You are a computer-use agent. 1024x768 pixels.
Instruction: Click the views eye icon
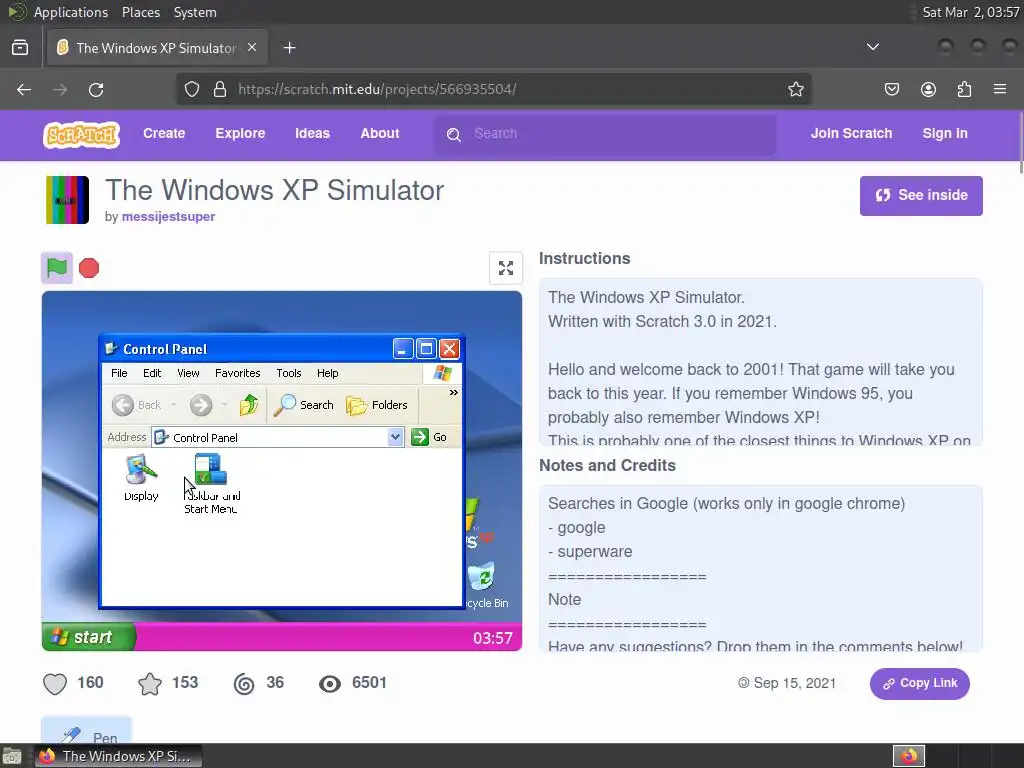330,684
